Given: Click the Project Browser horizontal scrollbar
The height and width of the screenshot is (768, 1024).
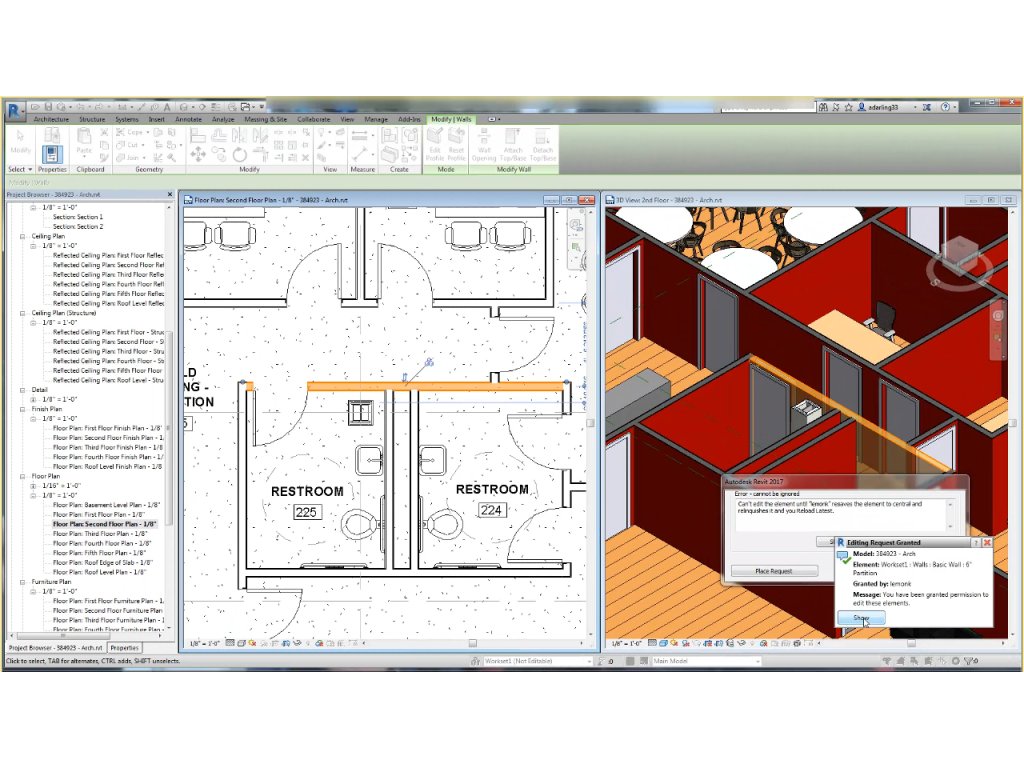Looking at the screenshot, I should (62, 635).
